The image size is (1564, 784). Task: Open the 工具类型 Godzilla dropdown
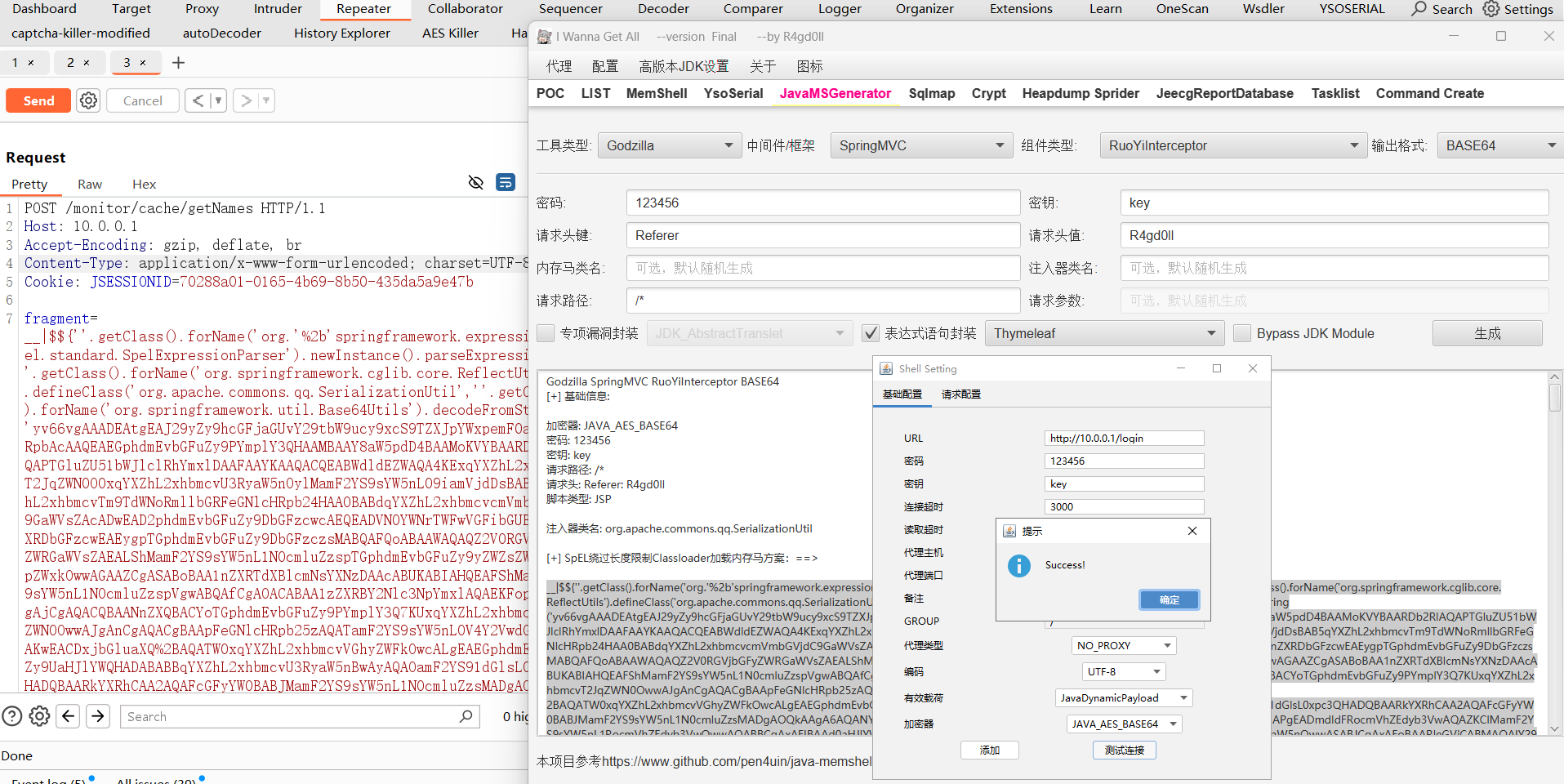point(670,145)
